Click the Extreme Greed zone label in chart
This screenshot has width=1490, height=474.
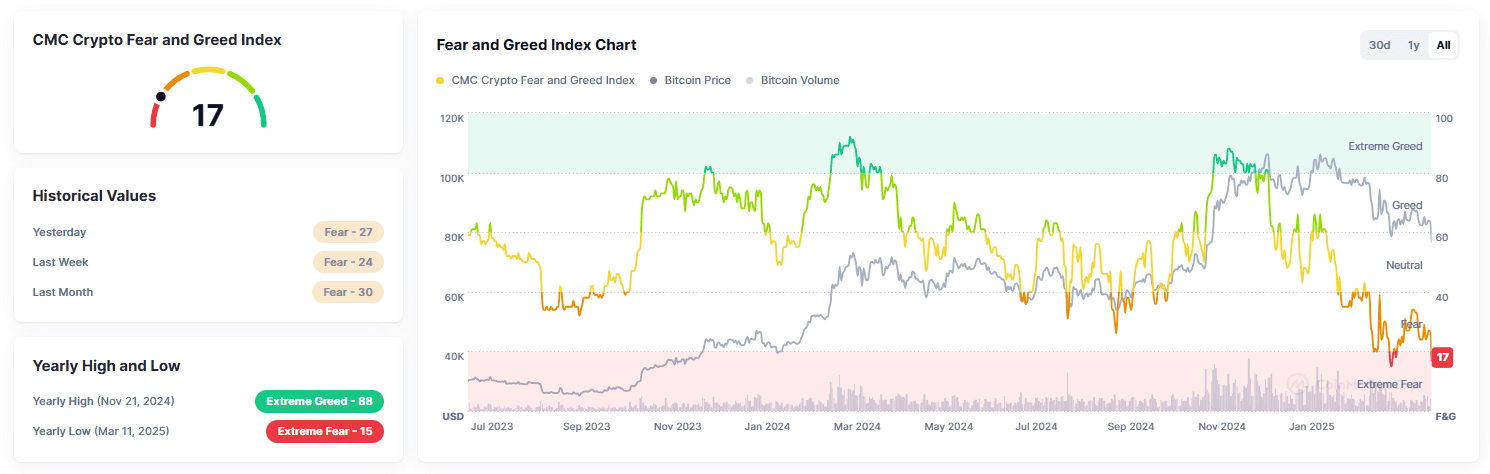pyautogui.click(x=1384, y=146)
